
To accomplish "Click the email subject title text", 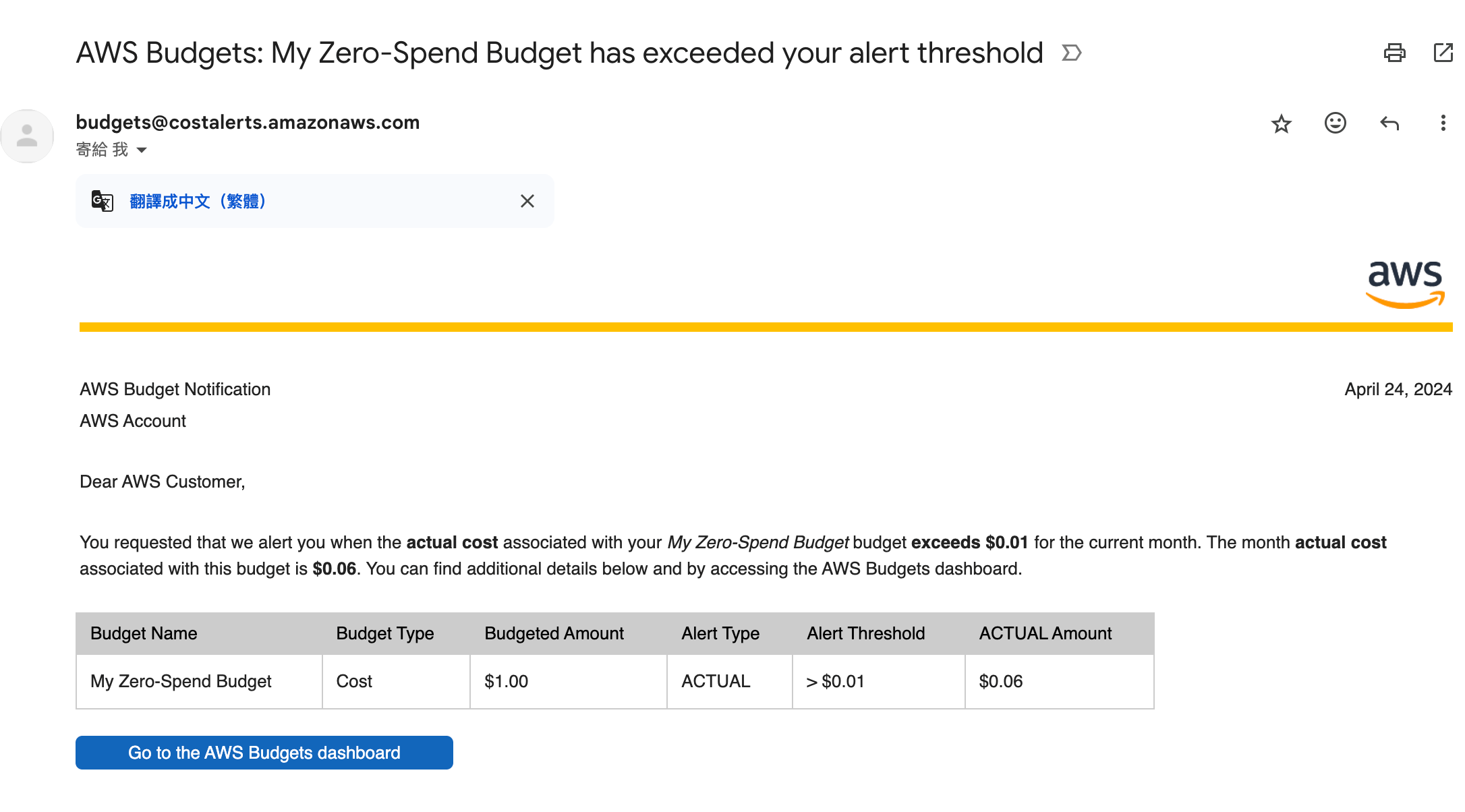I will tap(559, 53).
